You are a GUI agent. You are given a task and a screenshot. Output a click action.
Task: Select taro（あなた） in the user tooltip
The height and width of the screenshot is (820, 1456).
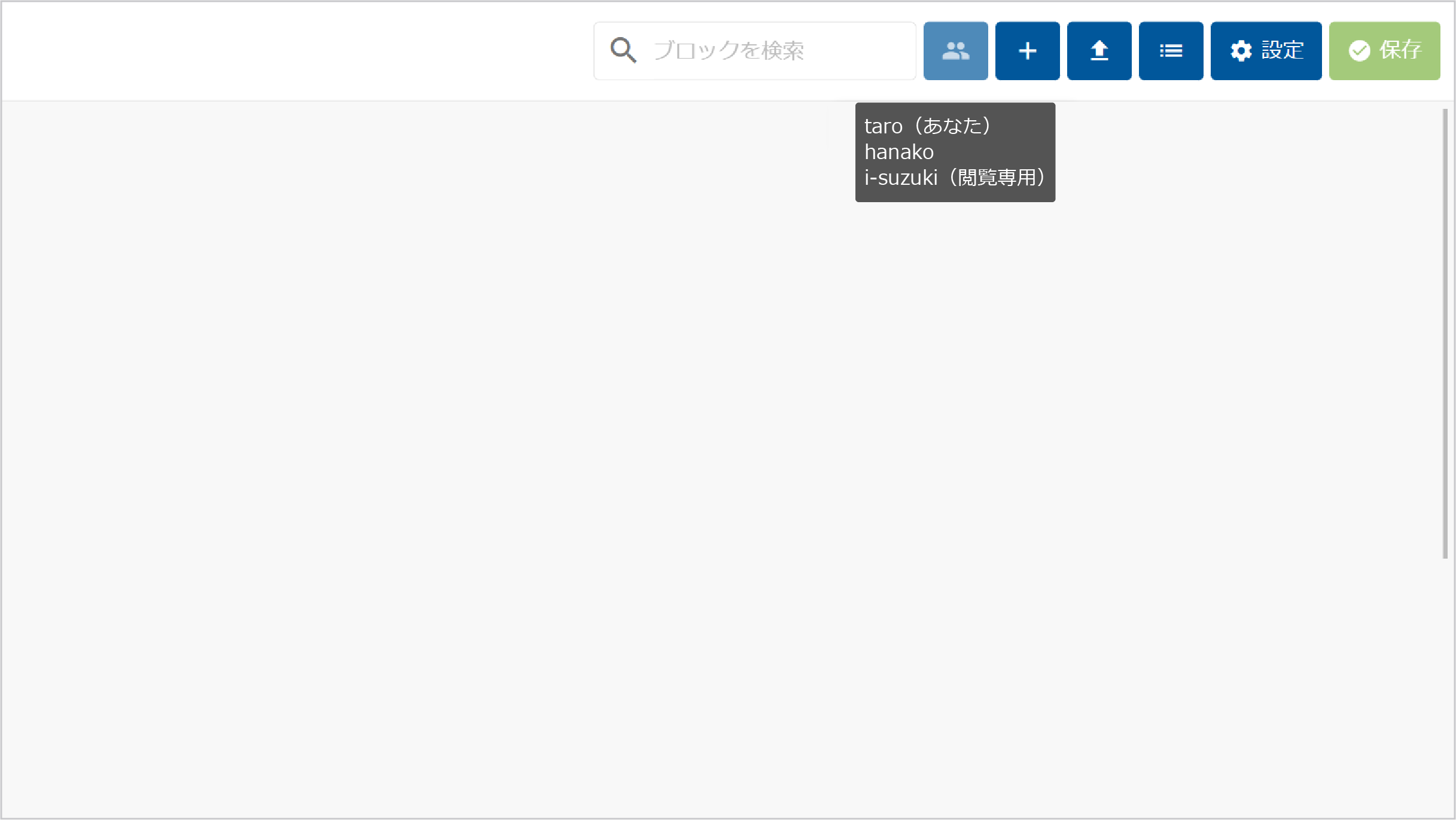click(928, 126)
